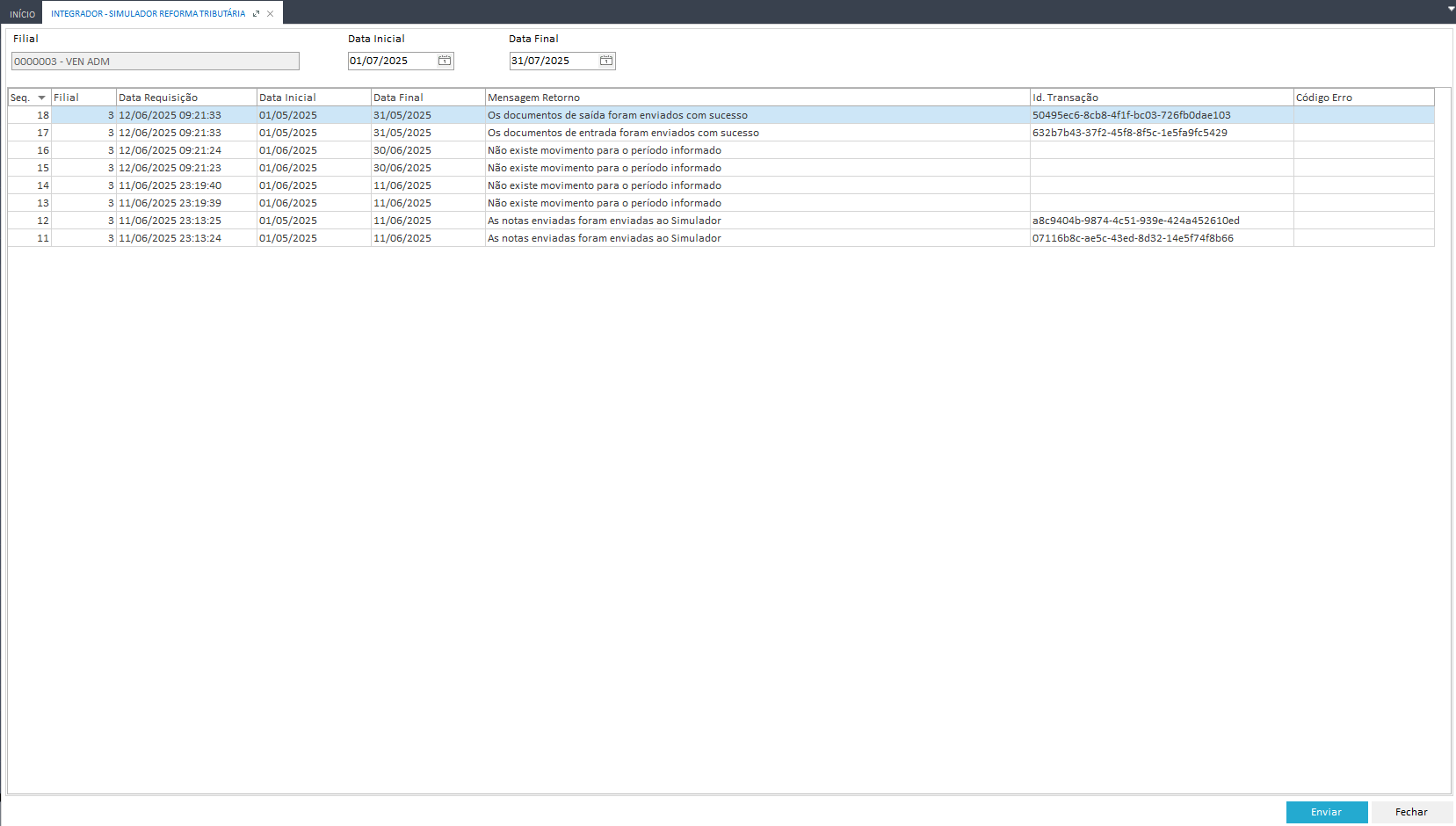Select the row with Seq. 13

[721, 203]
